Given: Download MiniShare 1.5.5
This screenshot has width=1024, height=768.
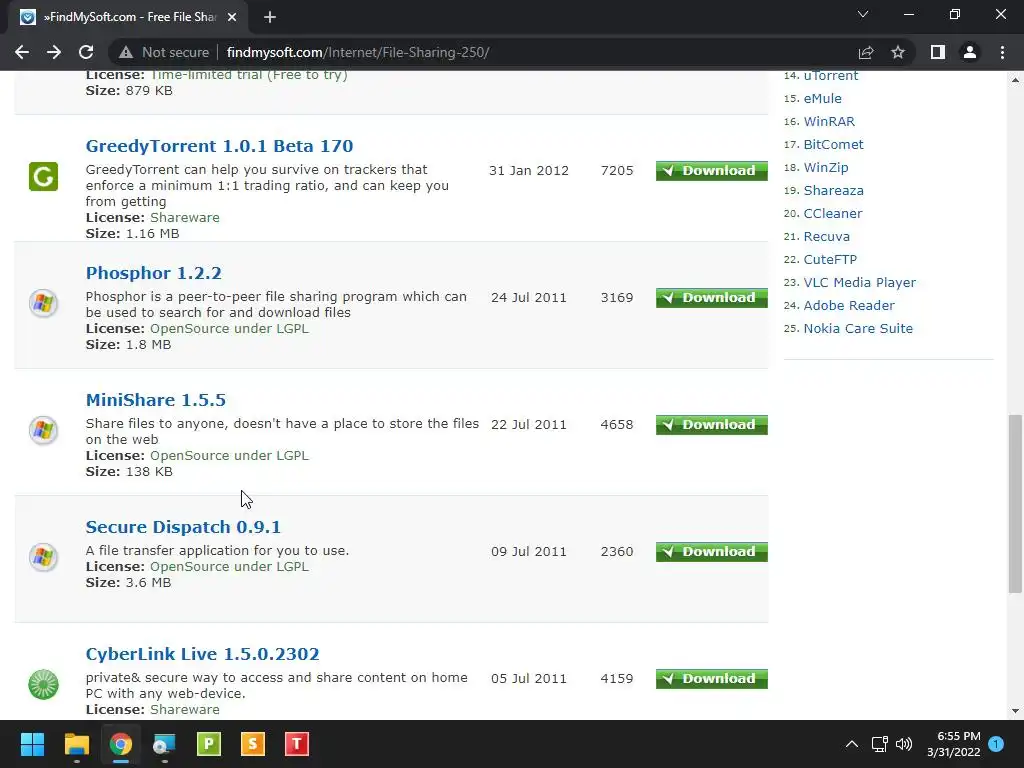Looking at the screenshot, I should pyautogui.click(x=711, y=424).
